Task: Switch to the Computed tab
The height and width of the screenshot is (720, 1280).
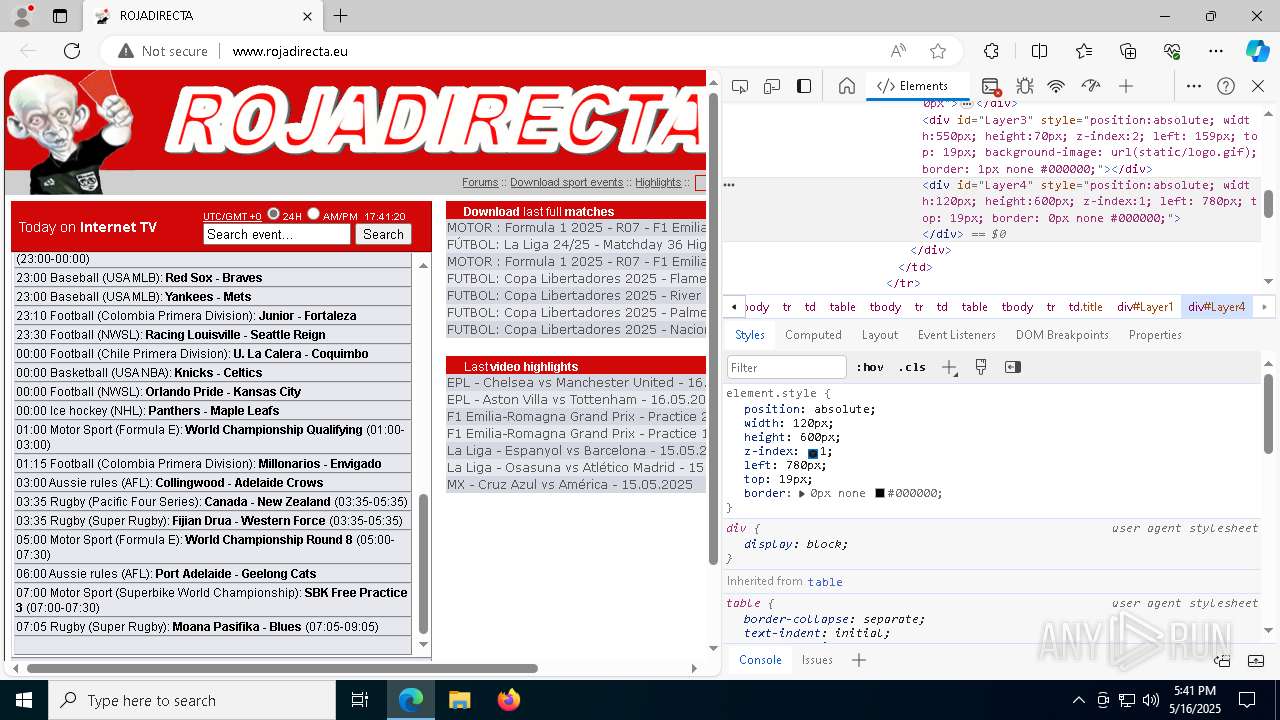Action: (x=813, y=335)
